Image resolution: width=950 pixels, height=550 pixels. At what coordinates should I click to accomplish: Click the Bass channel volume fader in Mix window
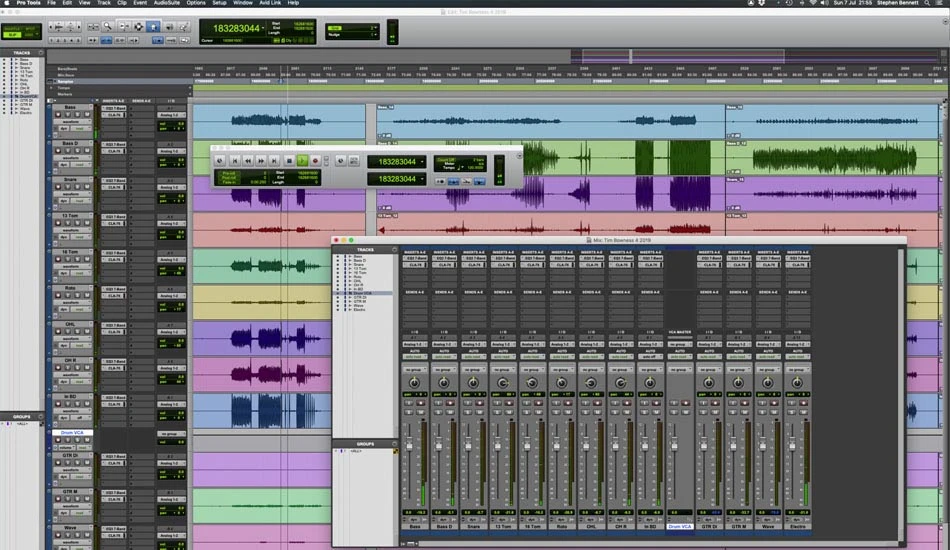coord(410,446)
